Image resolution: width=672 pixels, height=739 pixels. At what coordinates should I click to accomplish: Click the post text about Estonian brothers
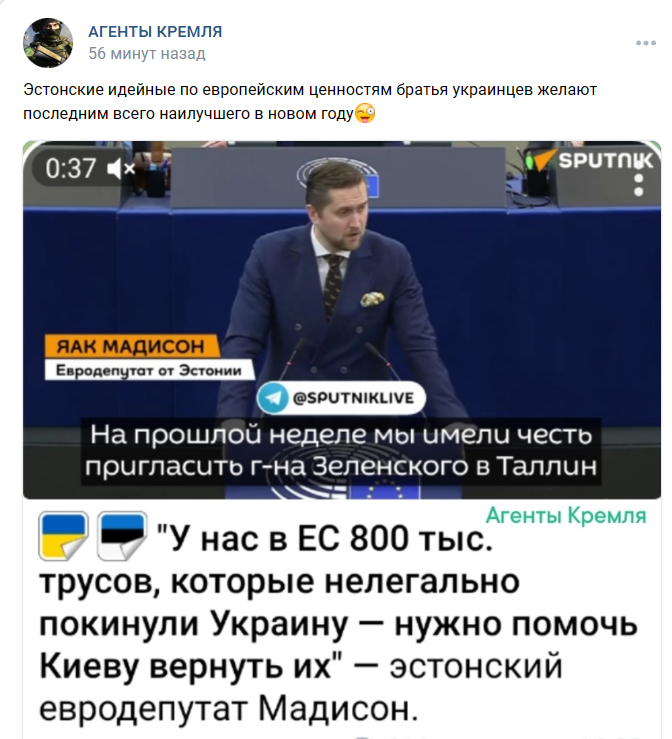coord(310,101)
